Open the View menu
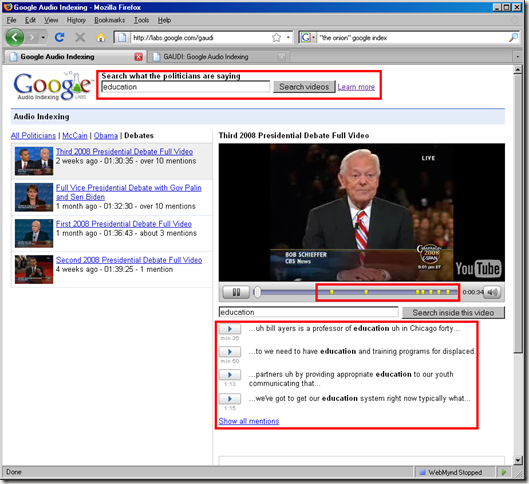Viewport: 529px width, 484px height. 51,20
